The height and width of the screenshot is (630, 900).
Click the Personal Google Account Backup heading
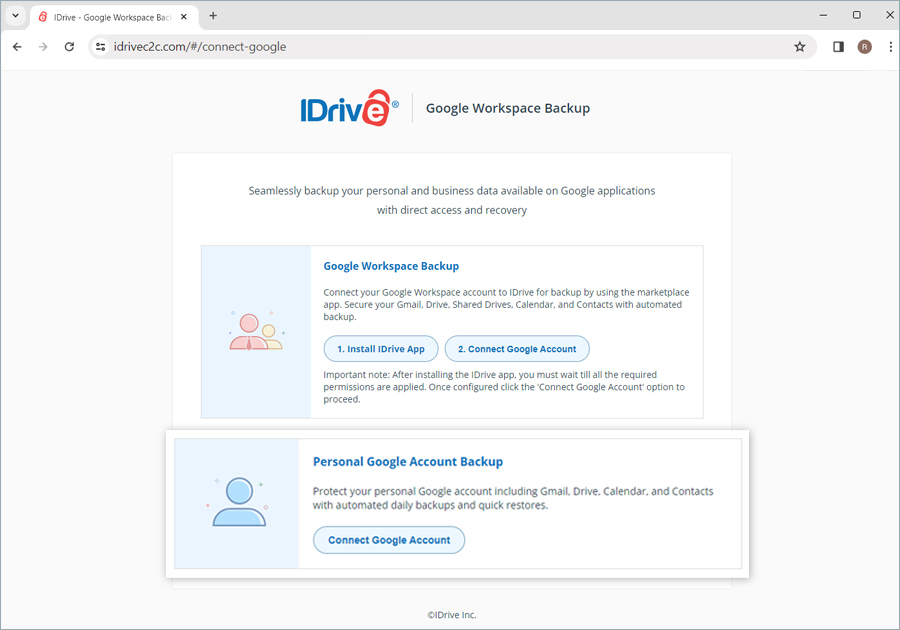pyautogui.click(x=408, y=462)
